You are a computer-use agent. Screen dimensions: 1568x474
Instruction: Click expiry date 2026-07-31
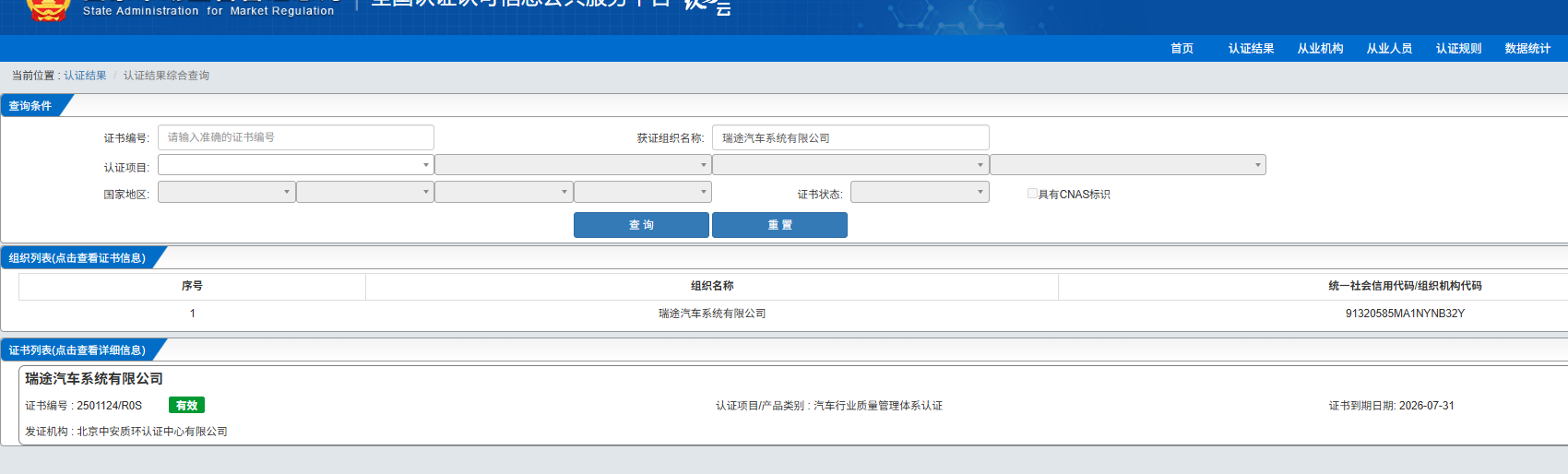point(1426,406)
